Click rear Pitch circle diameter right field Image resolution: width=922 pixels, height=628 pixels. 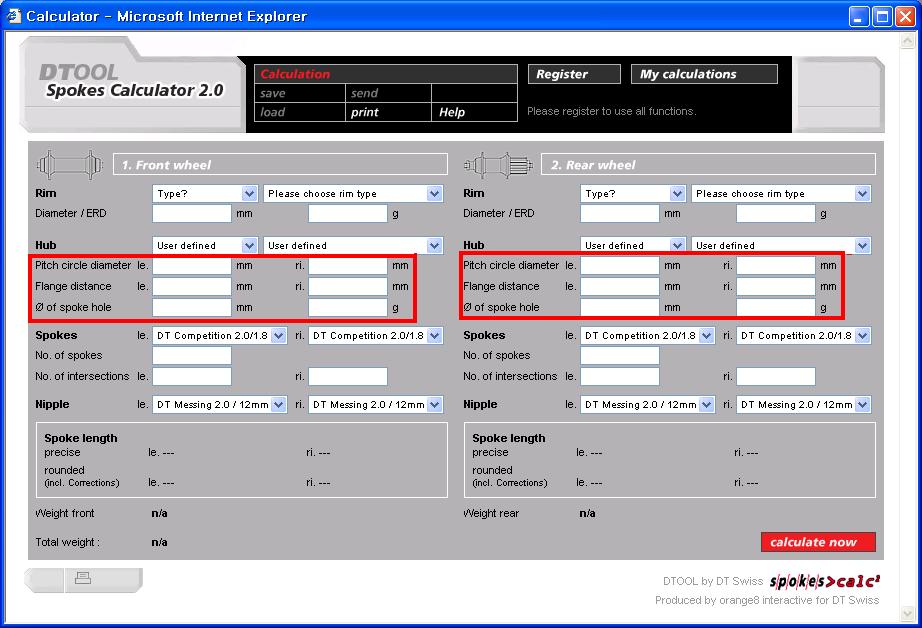[x=776, y=265]
